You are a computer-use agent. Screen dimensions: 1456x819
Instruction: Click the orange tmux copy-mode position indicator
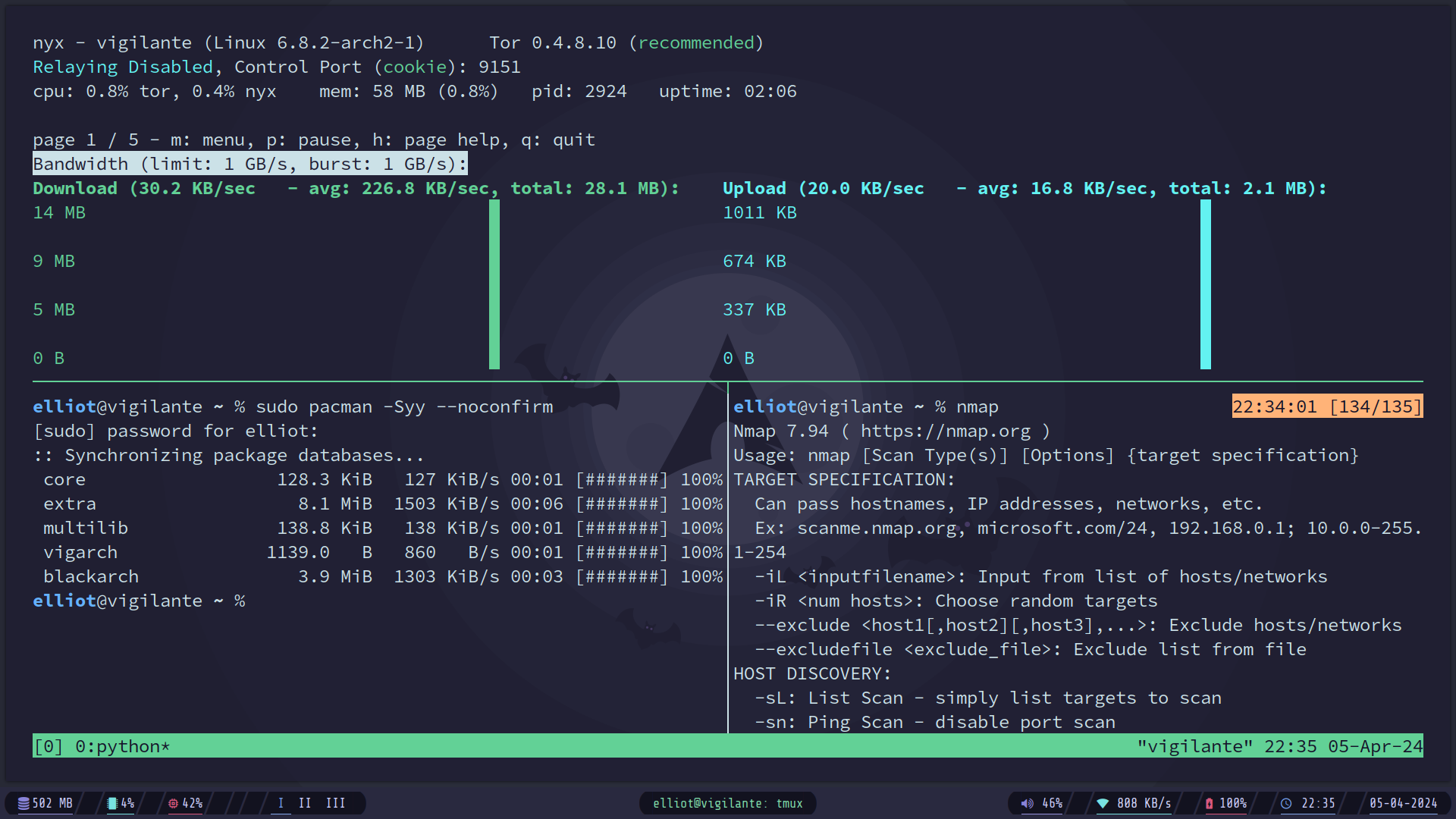tap(1327, 406)
